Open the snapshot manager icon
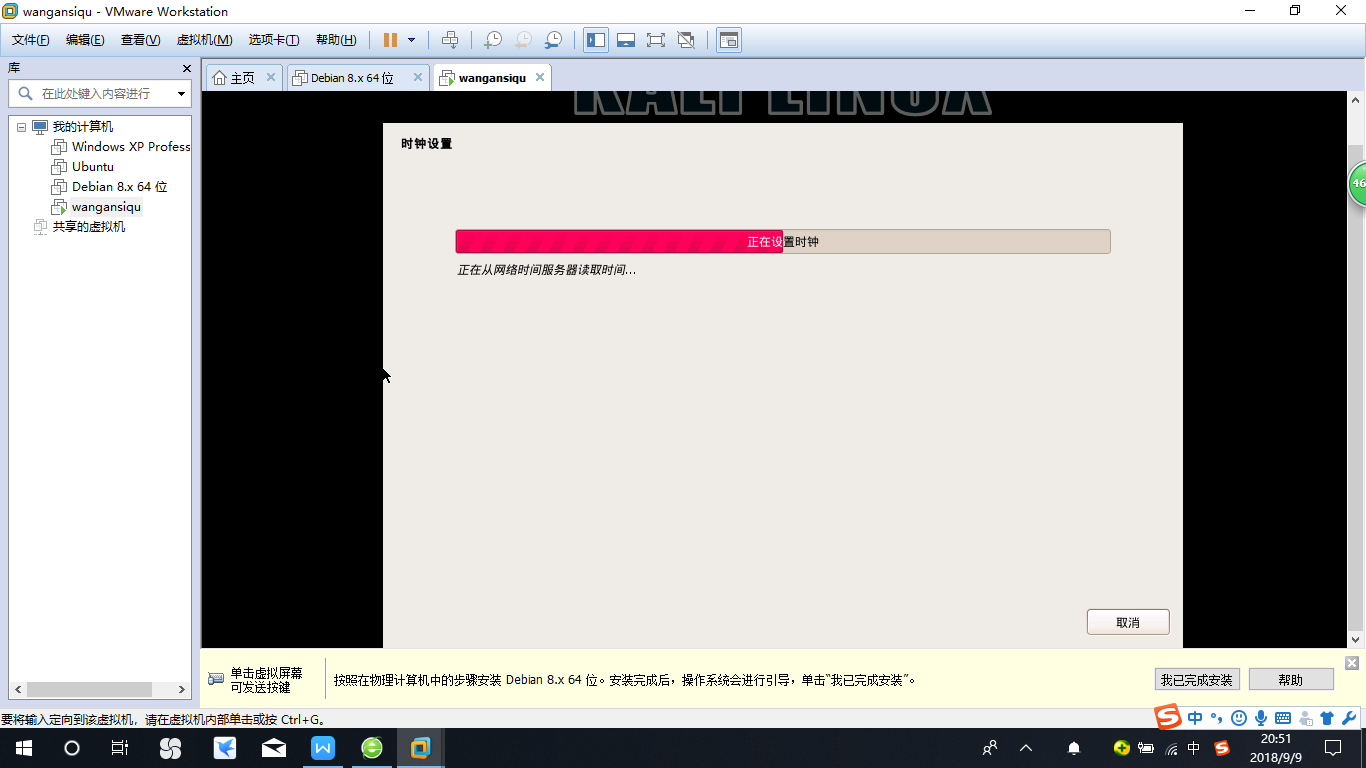This screenshot has width=1366, height=768. coord(553,40)
